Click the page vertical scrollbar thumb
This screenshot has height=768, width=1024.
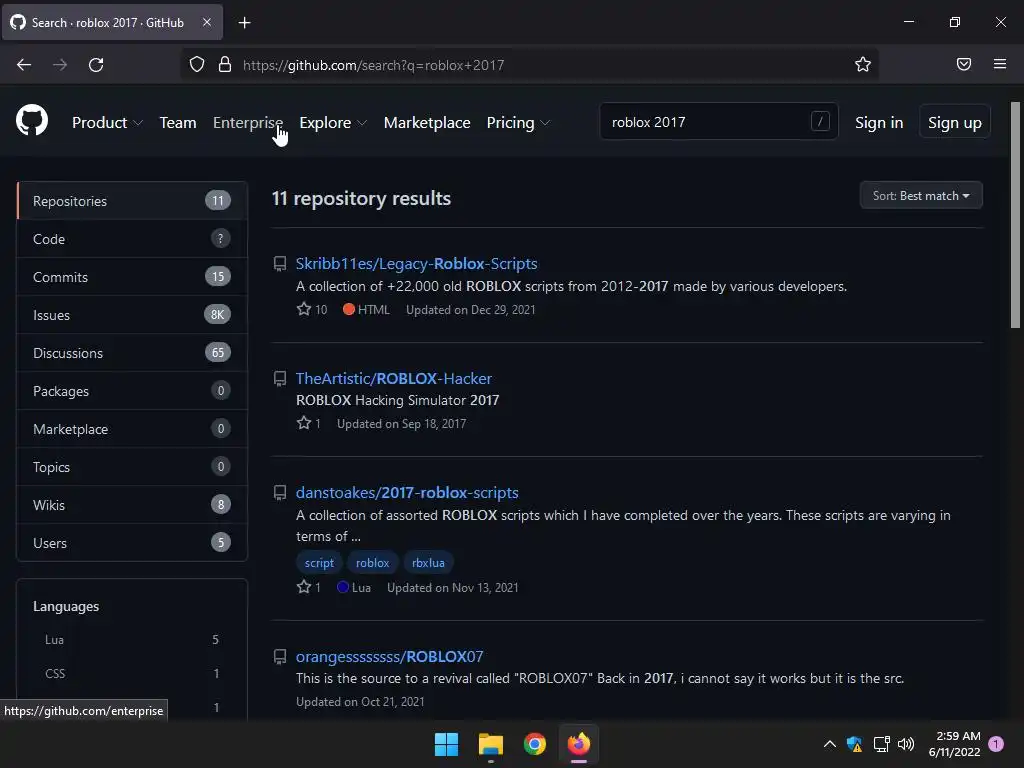click(1015, 215)
